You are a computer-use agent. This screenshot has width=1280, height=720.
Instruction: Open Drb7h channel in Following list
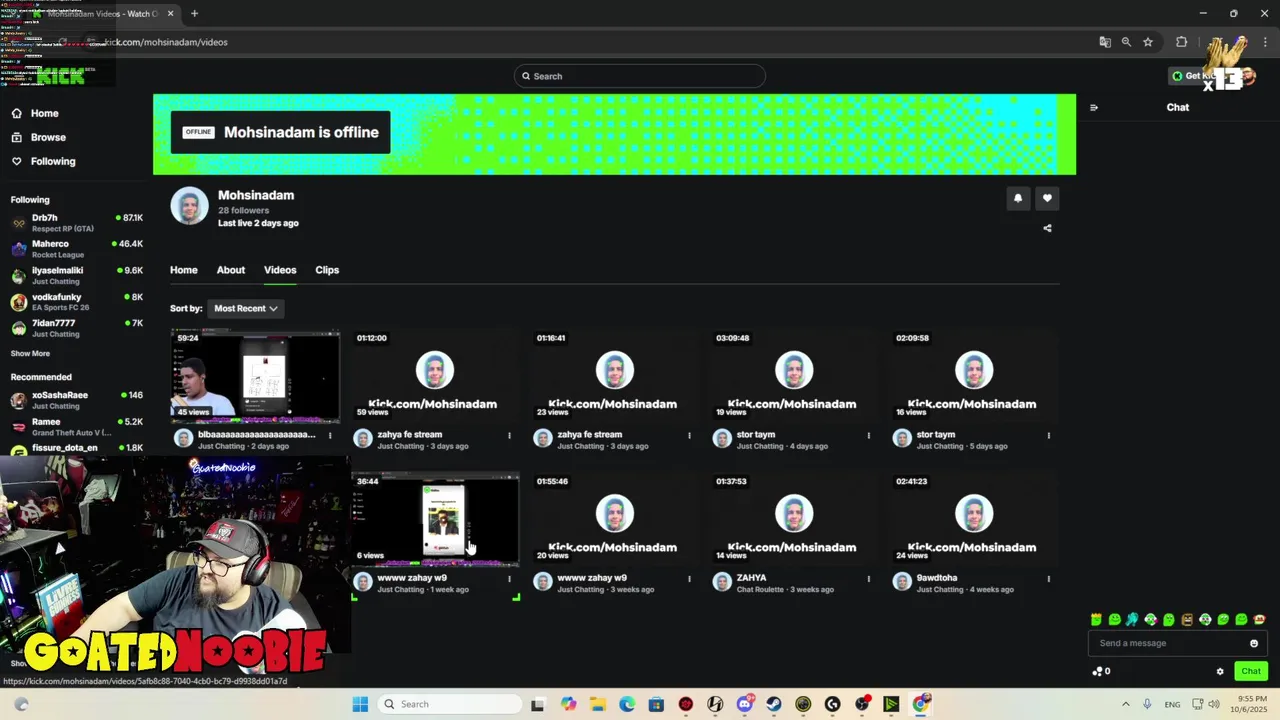coord(76,223)
